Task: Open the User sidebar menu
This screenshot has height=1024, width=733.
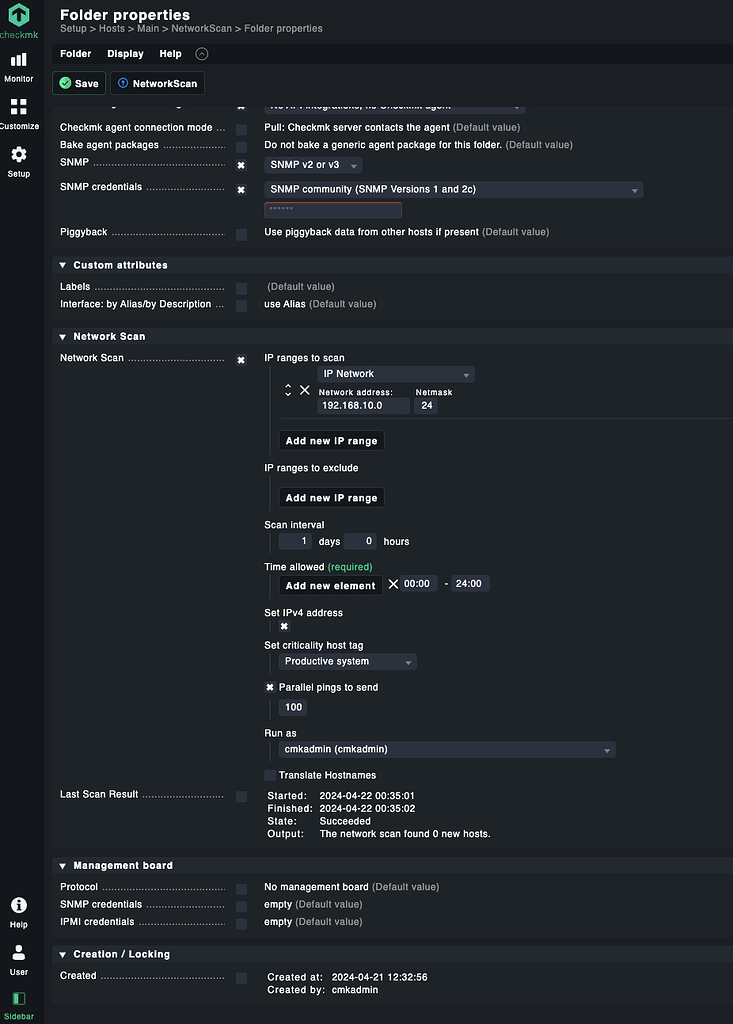Action: click(x=18, y=955)
